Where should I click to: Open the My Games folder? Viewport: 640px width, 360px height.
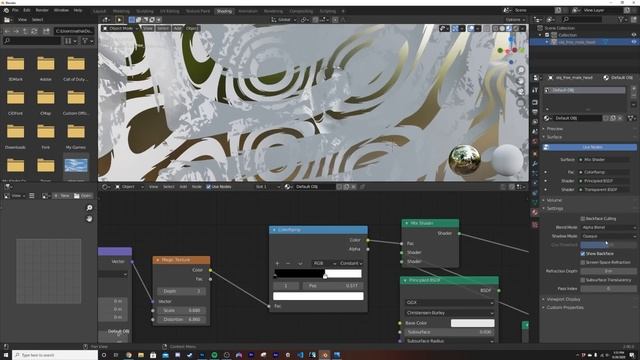pyautogui.click(x=76, y=136)
